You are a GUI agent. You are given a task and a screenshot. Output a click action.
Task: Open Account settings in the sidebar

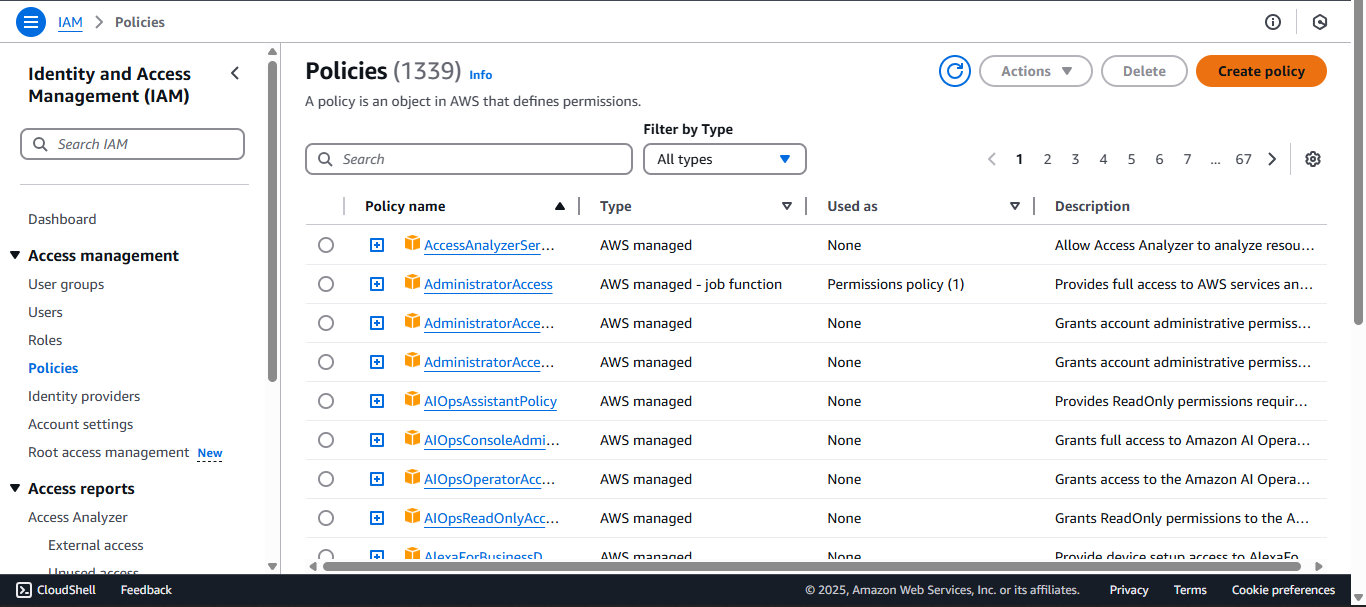point(80,424)
